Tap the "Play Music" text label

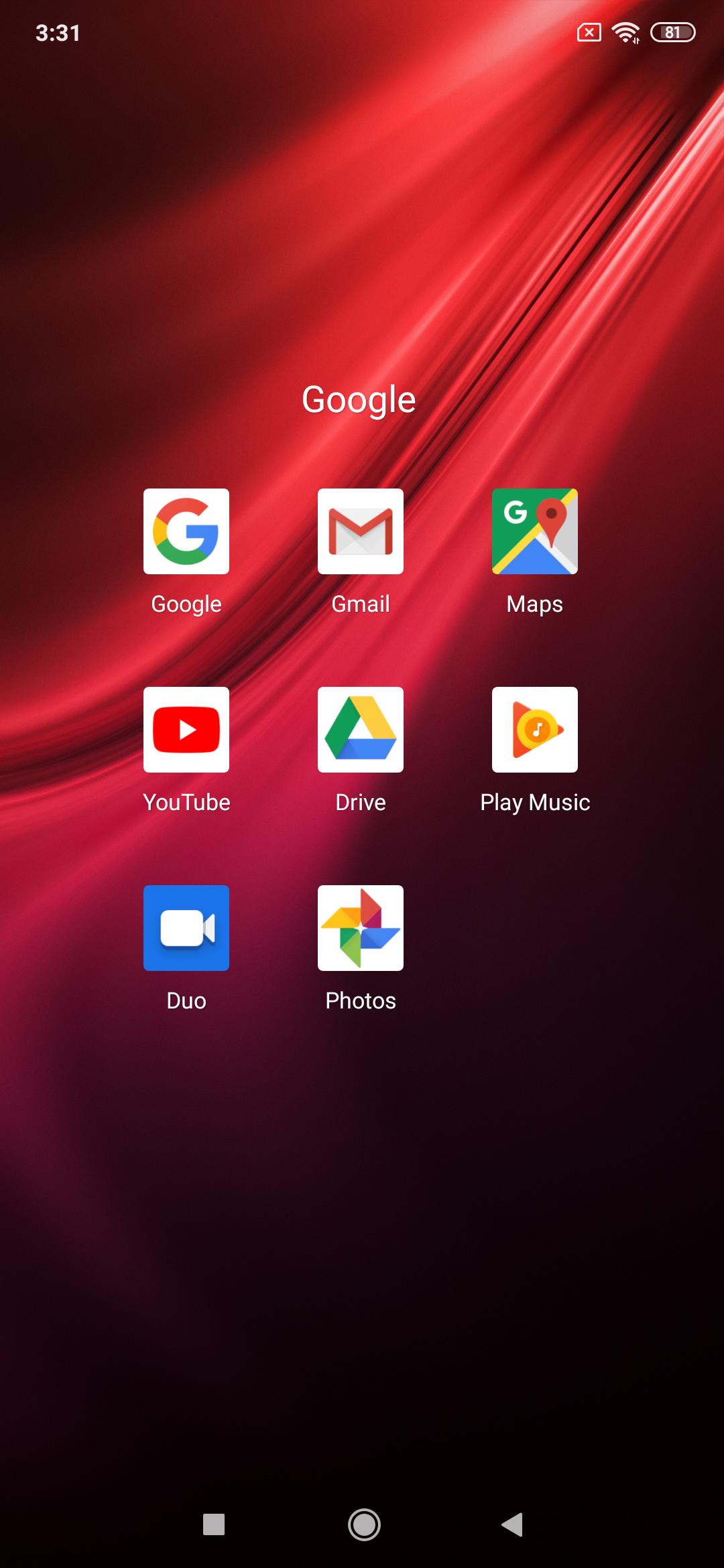[x=535, y=803]
